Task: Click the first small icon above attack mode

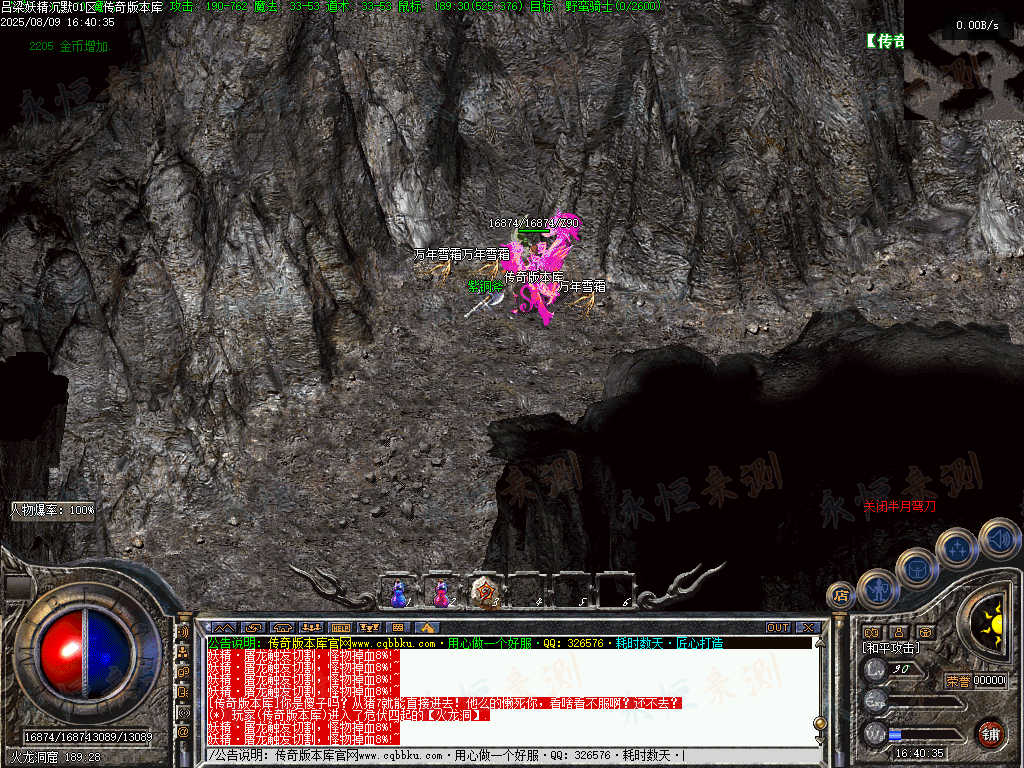Action: [x=872, y=632]
